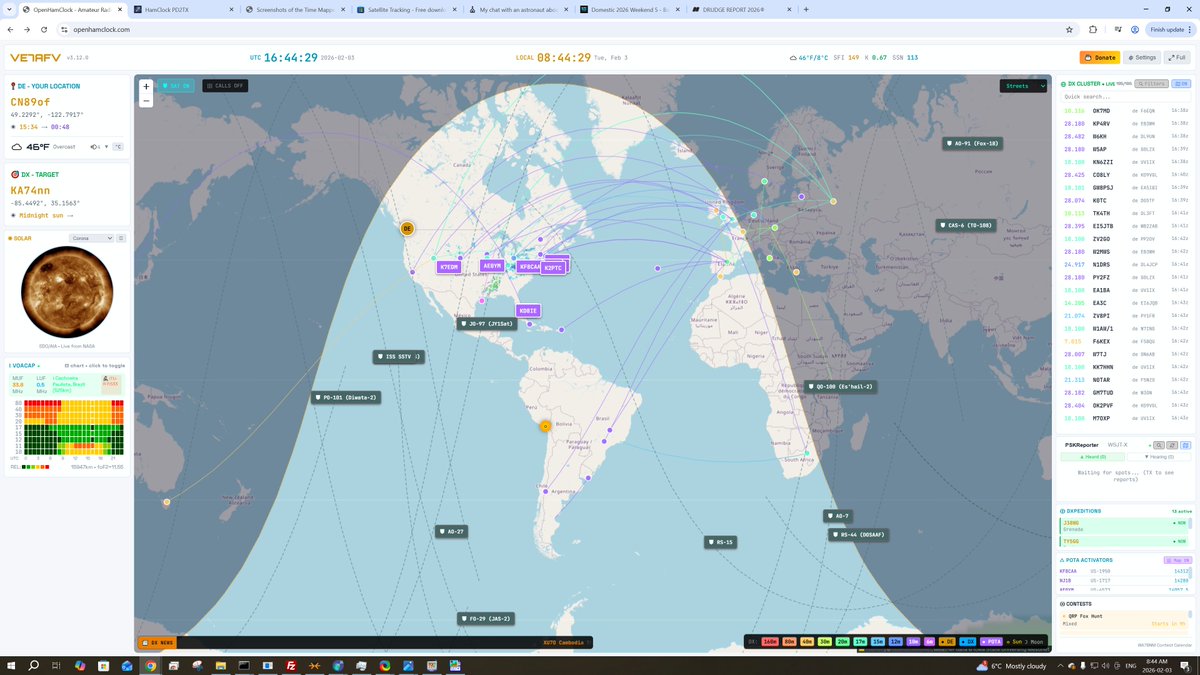Select the PO-101 (Diwata-2) satellite marker
Viewport: 1200px width, 675px height.
346,398
